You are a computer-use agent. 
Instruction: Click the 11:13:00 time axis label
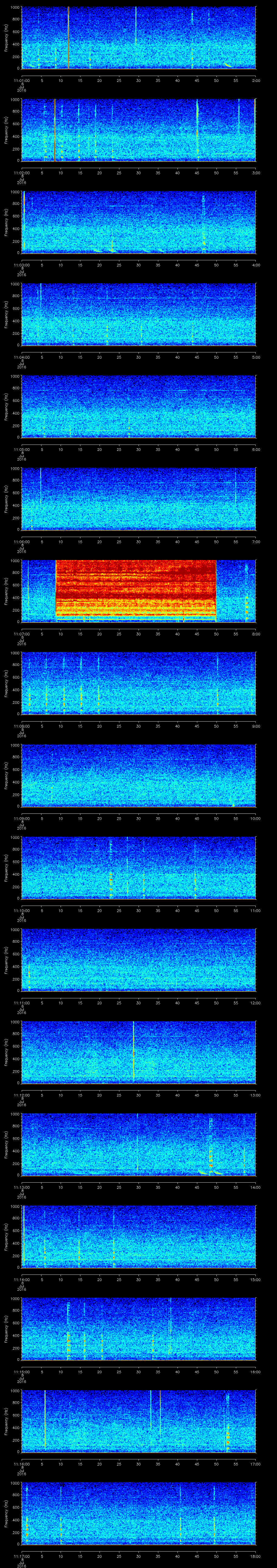[21, 1187]
